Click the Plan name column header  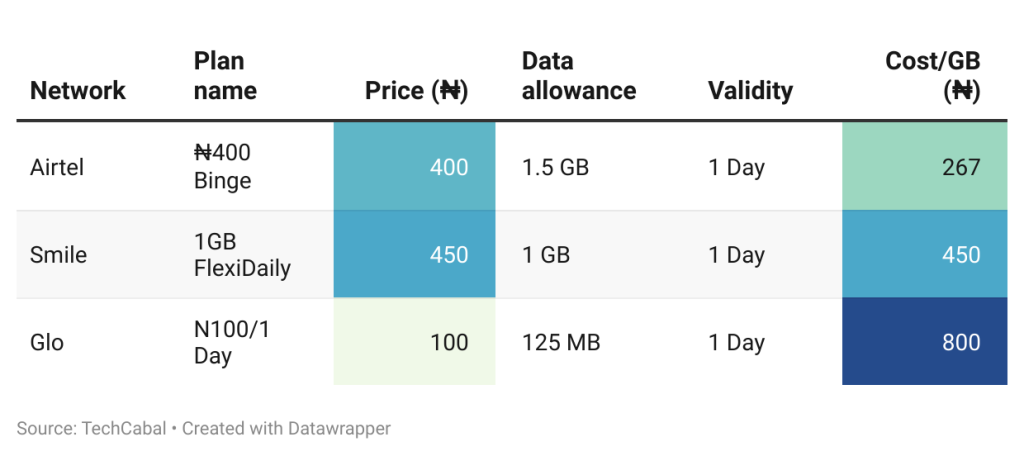click(x=225, y=76)
